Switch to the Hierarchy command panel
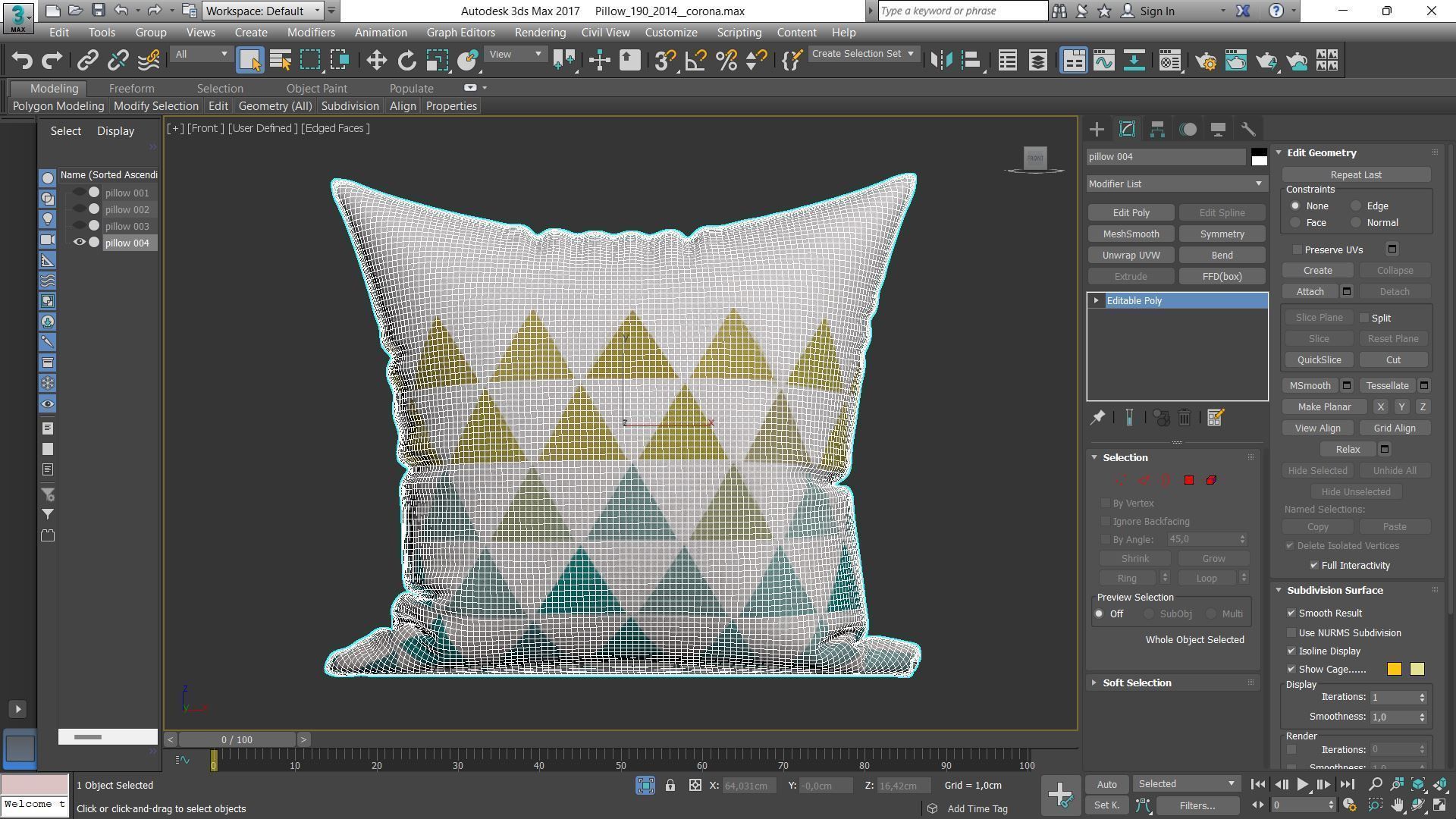The image size is (1456, 819). point(1157,130)
